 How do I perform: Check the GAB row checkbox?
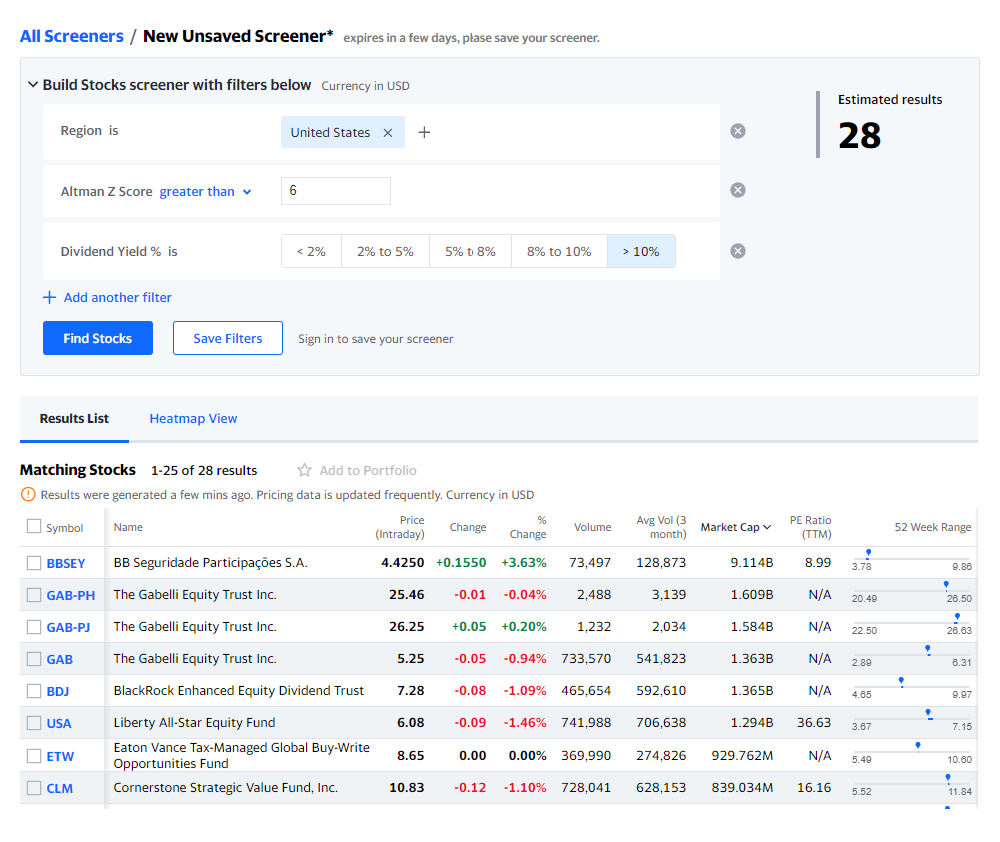click(x=34, y=659)
